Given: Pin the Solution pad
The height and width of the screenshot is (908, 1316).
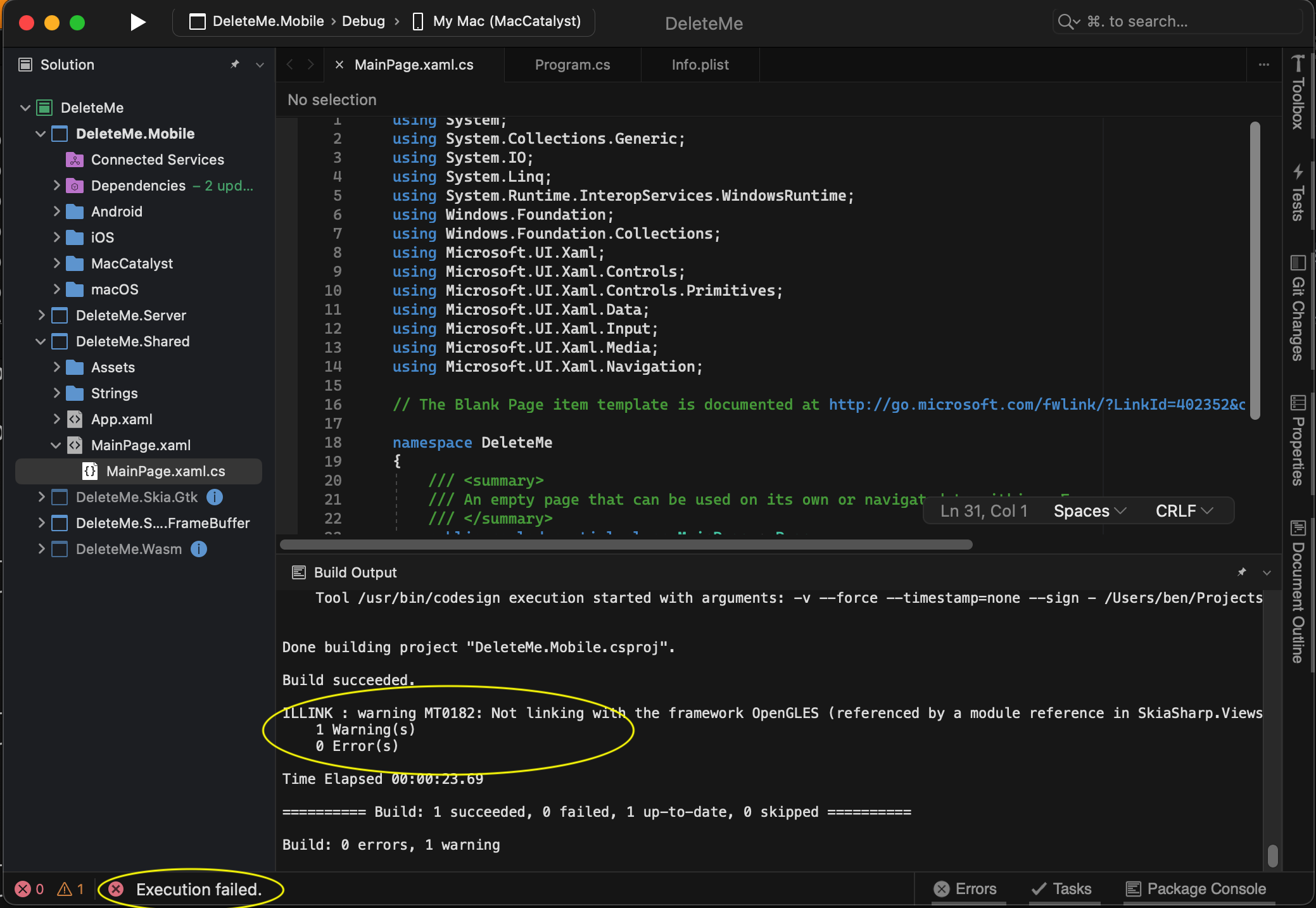Looking at the screenshot, I should [235, 64].
